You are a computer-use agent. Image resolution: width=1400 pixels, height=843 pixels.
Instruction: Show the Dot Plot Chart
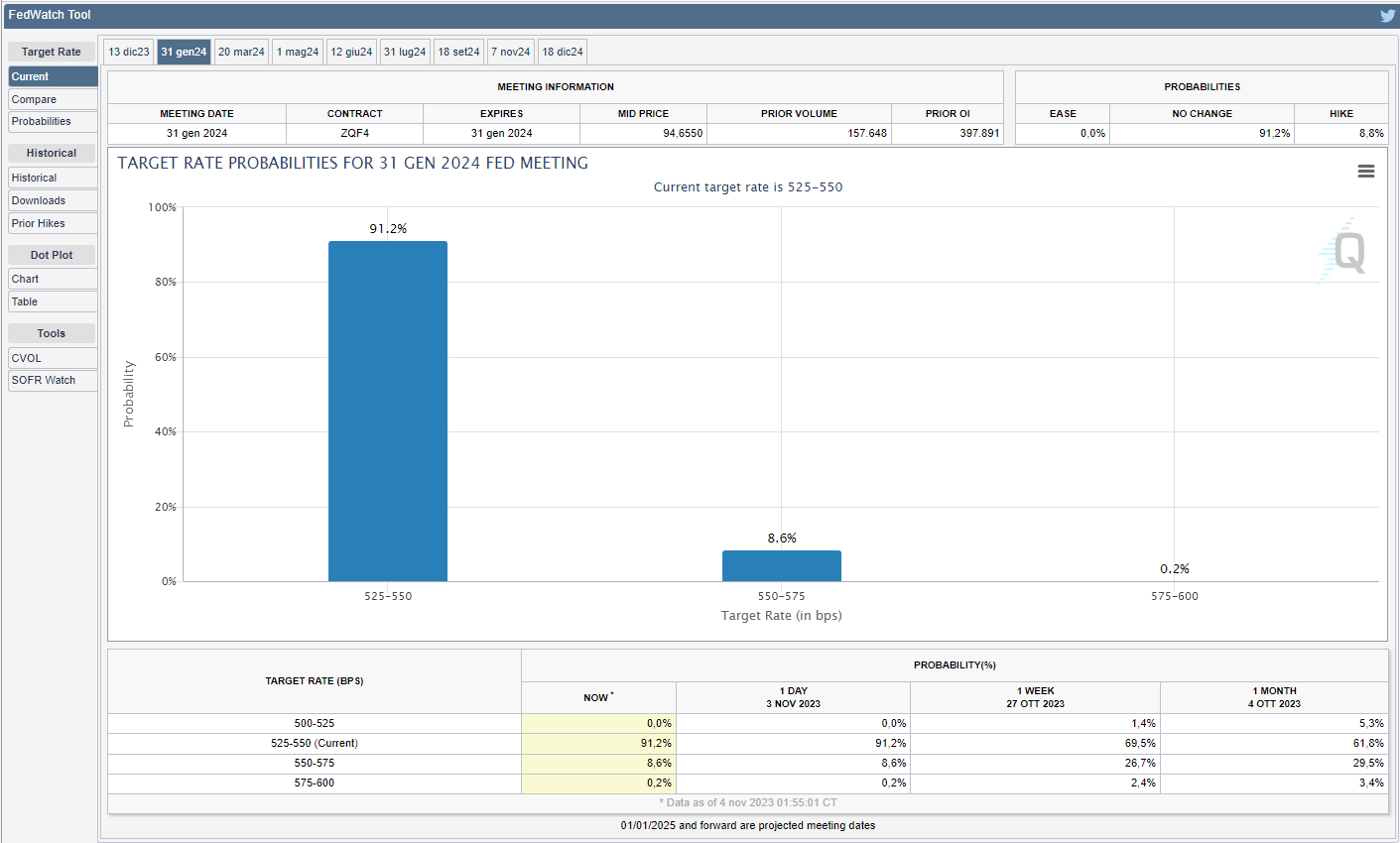tap(52, 279)
